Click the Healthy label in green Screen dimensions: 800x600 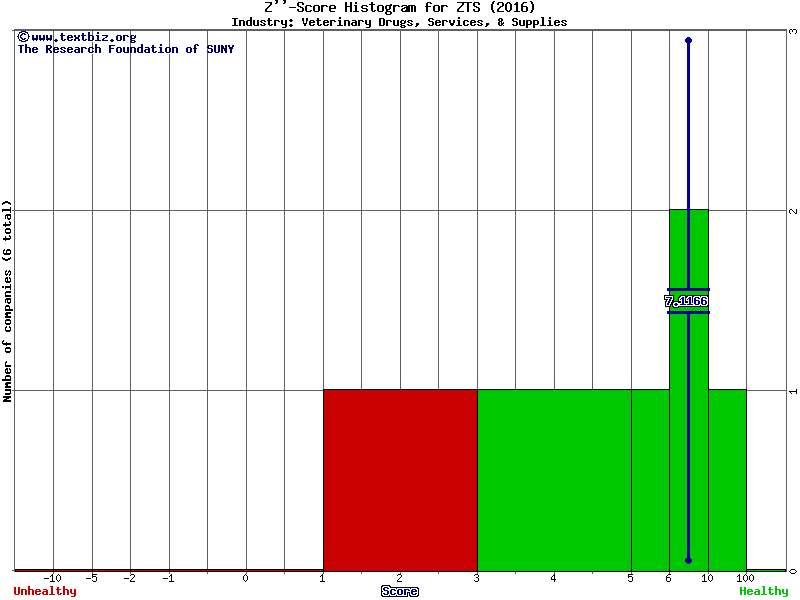[763, 591]
